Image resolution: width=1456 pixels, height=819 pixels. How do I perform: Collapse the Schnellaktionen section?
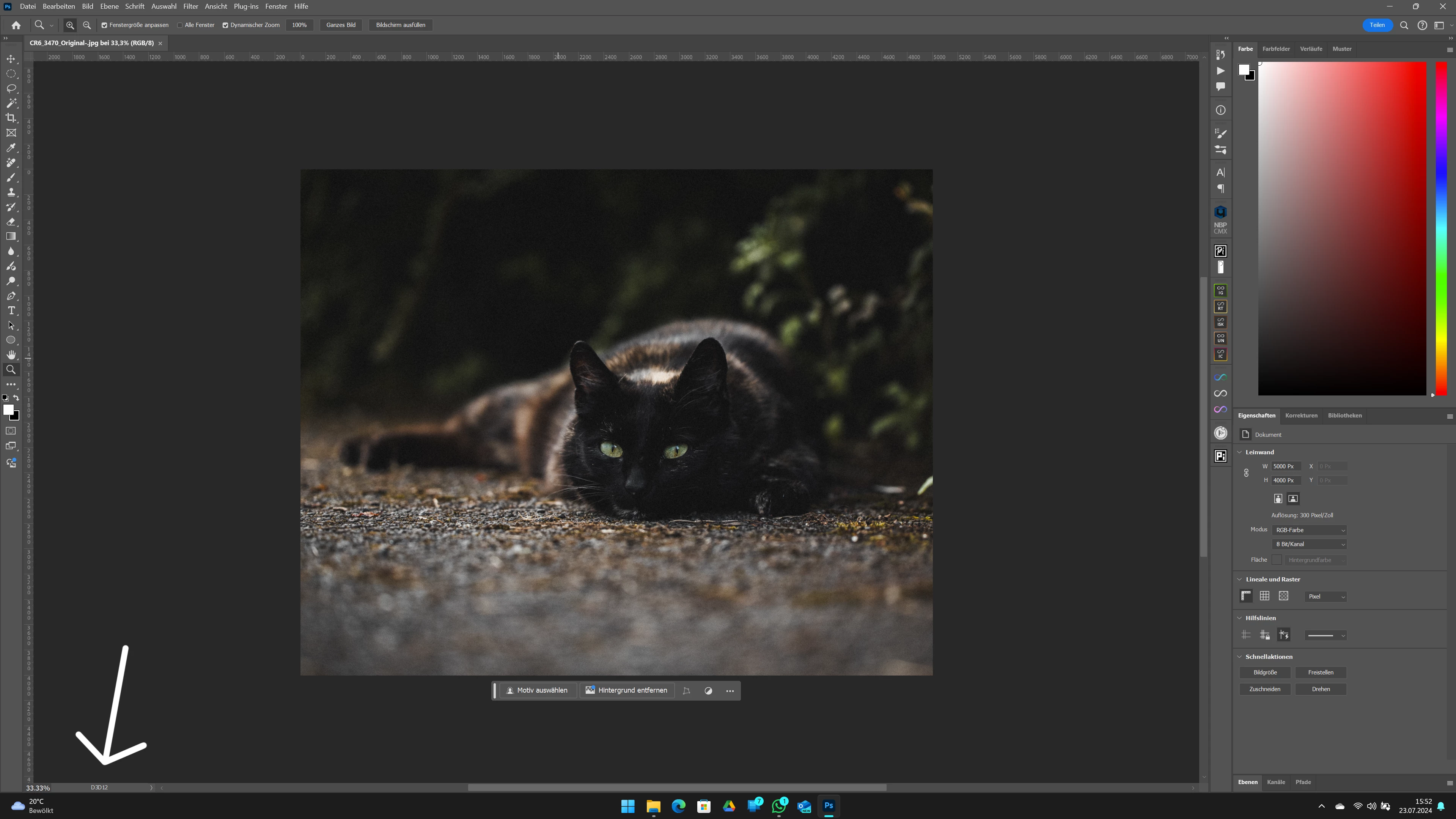(x=1239, y=657)
